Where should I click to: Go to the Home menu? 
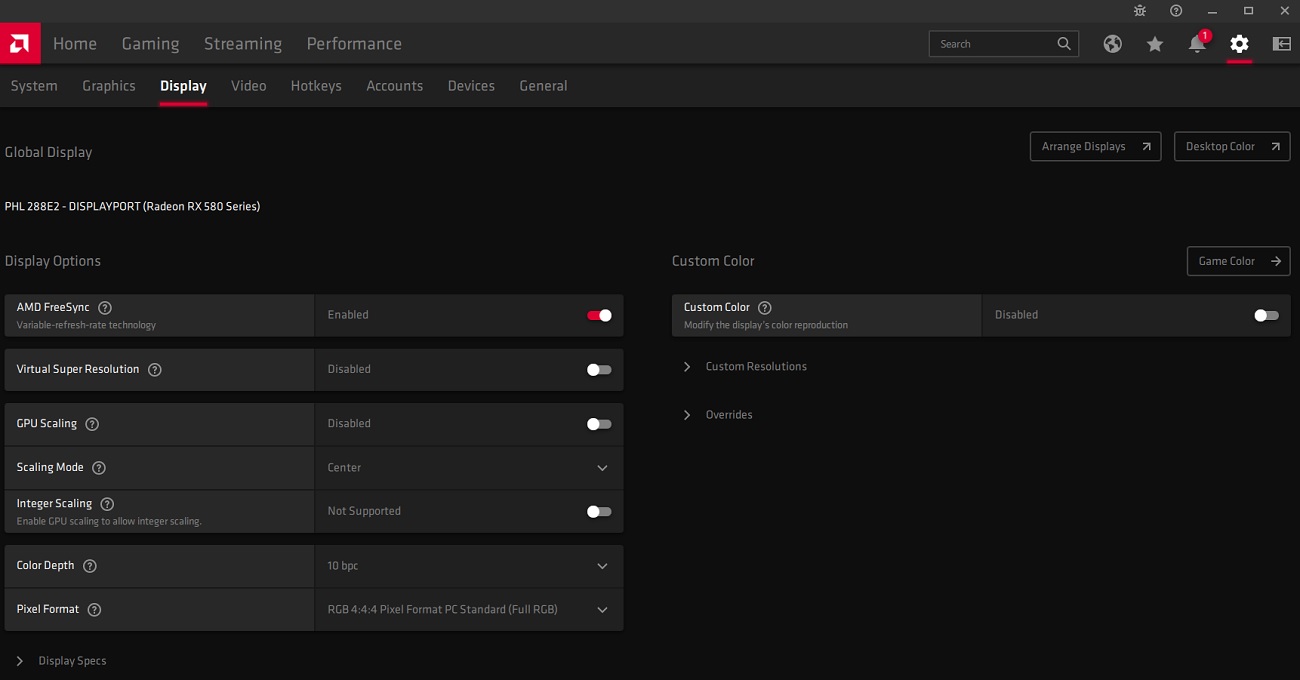75,44
